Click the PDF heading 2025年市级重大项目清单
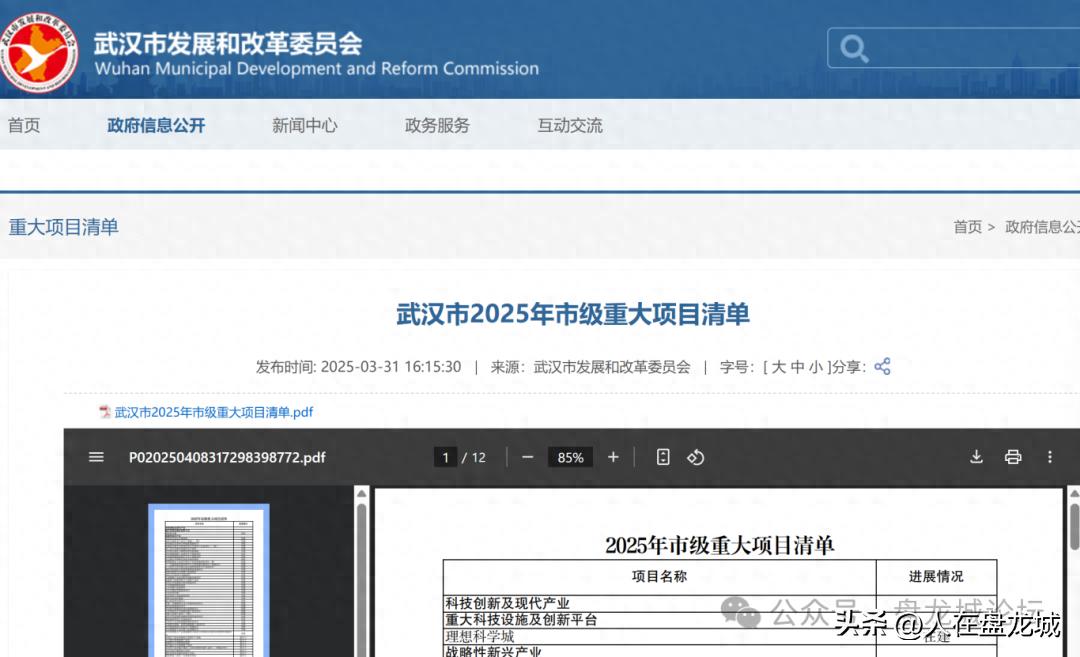 click(x=720, y=545)
